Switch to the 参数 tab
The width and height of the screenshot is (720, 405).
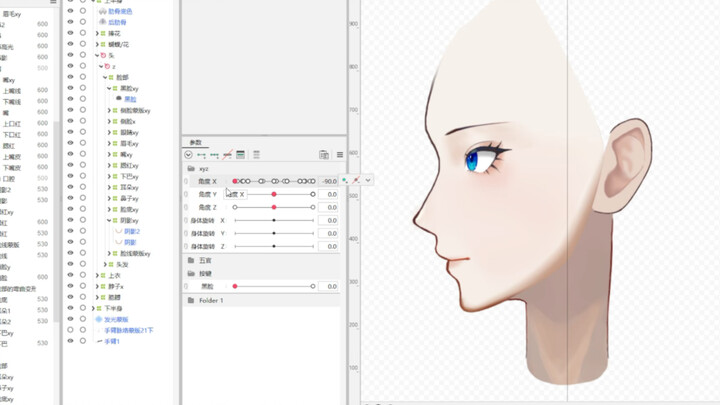point(196,143)
